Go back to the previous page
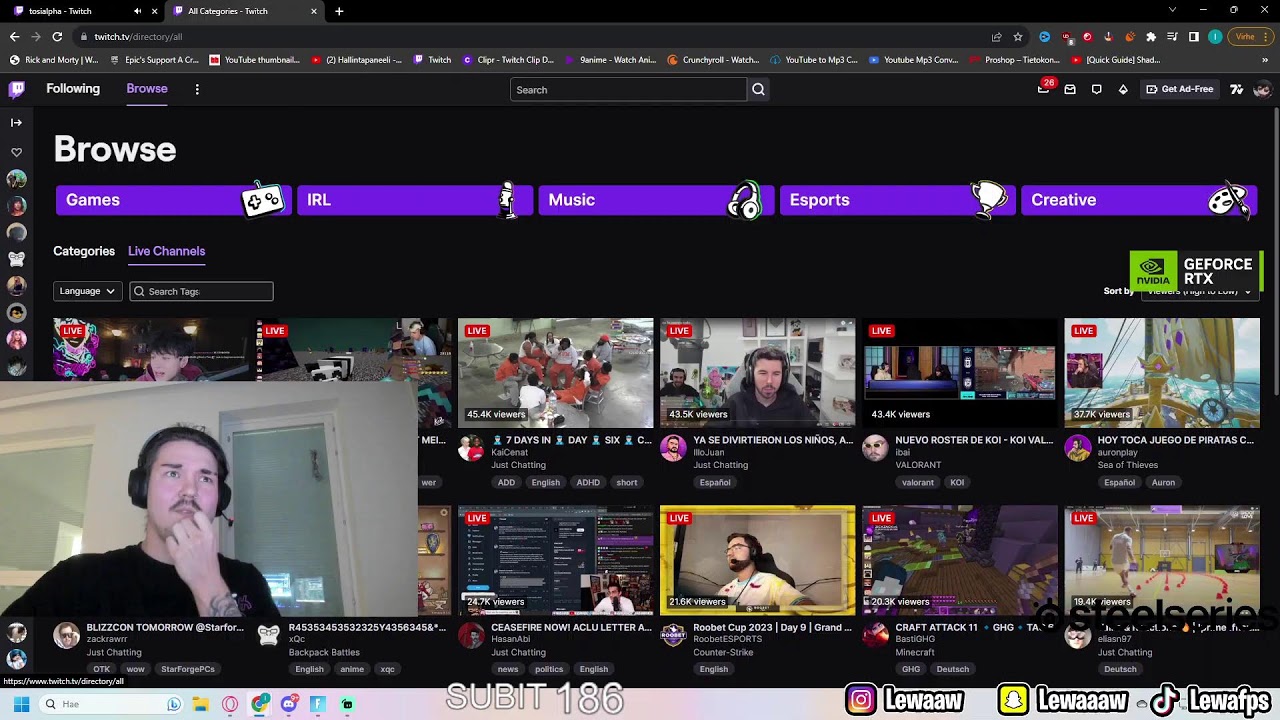The width and height of the screenshot is (1280, 720). (14, 37)
